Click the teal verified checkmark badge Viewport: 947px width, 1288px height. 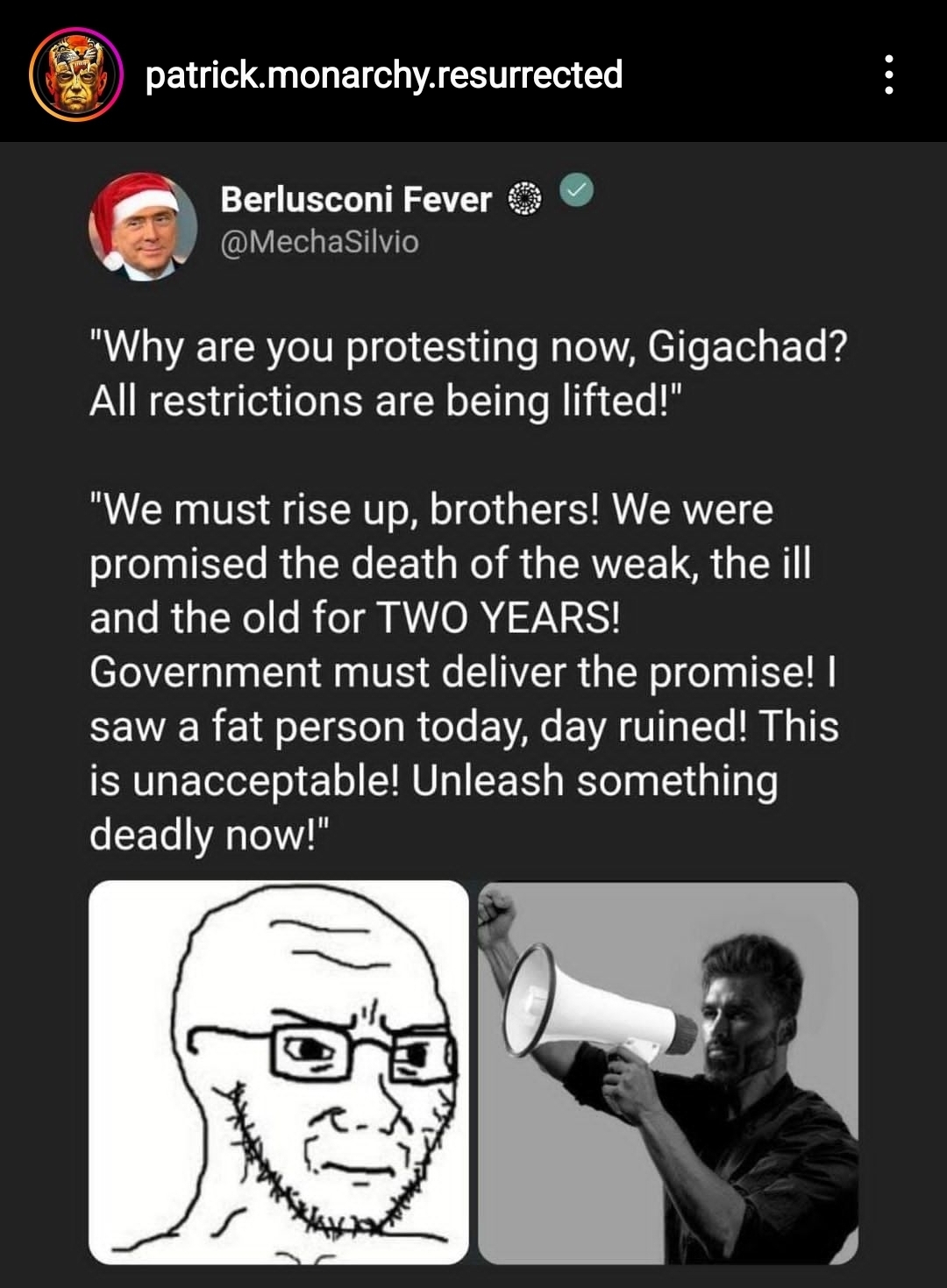coord(577,190)
